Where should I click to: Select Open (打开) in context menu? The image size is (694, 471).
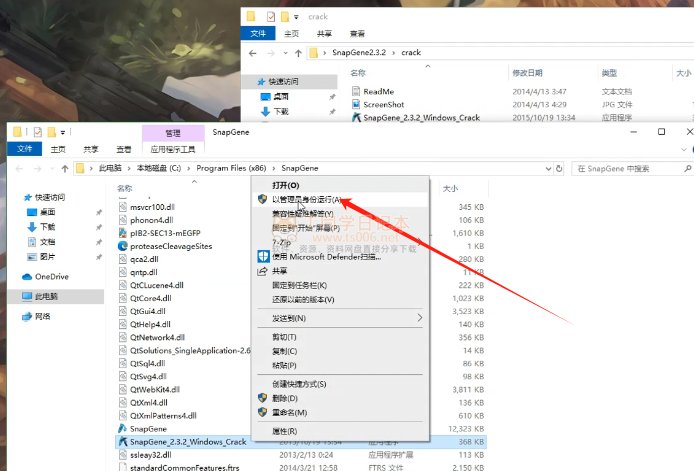point(285,185)
